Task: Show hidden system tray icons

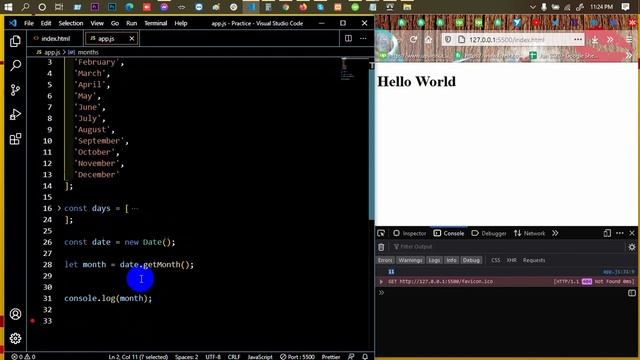Action: (x=532, y=7)
